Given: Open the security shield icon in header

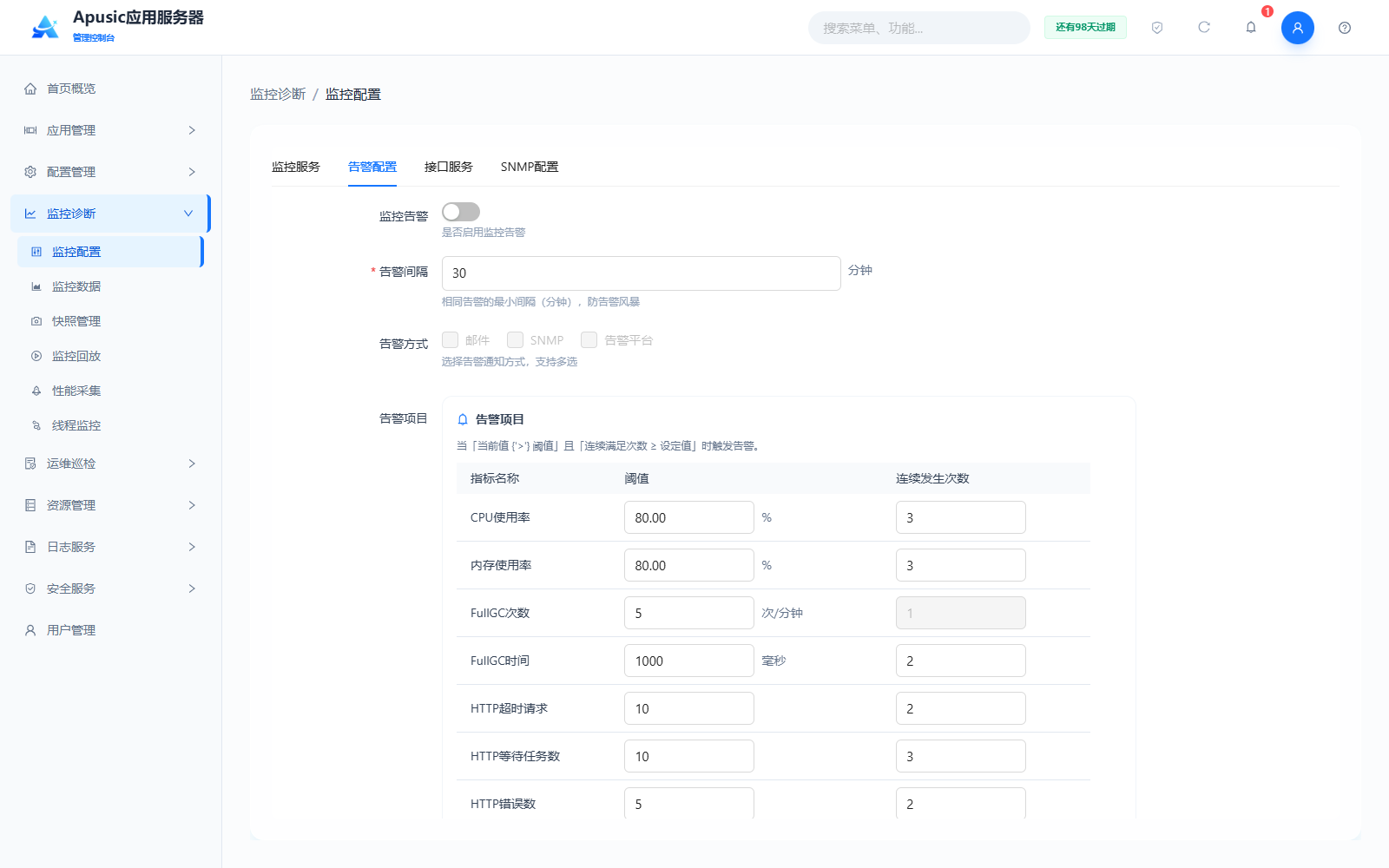Looking at the screenshot, I should point(1157,28).
